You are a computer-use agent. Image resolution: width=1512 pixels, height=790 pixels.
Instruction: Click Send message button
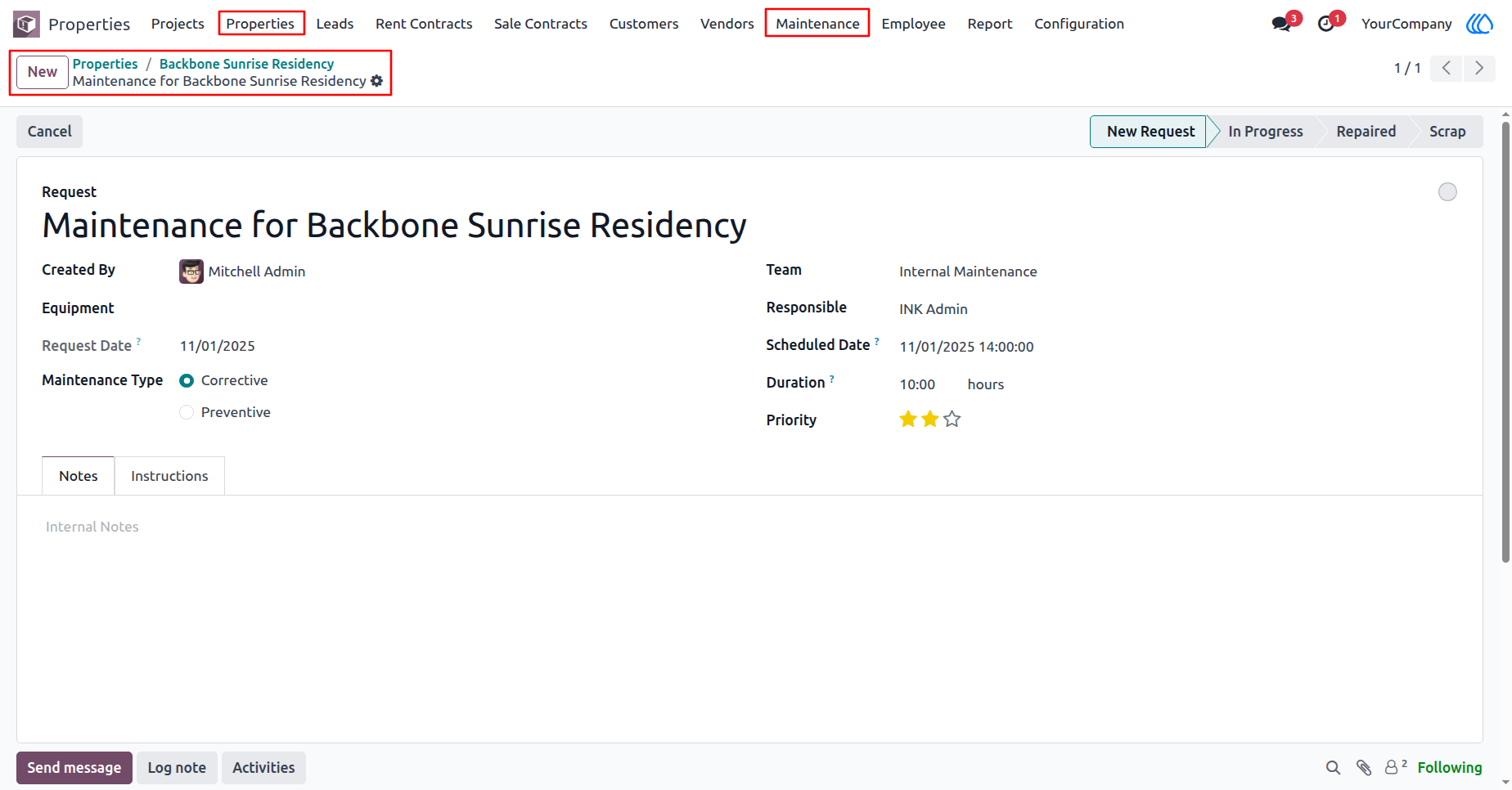pos(74,768)
